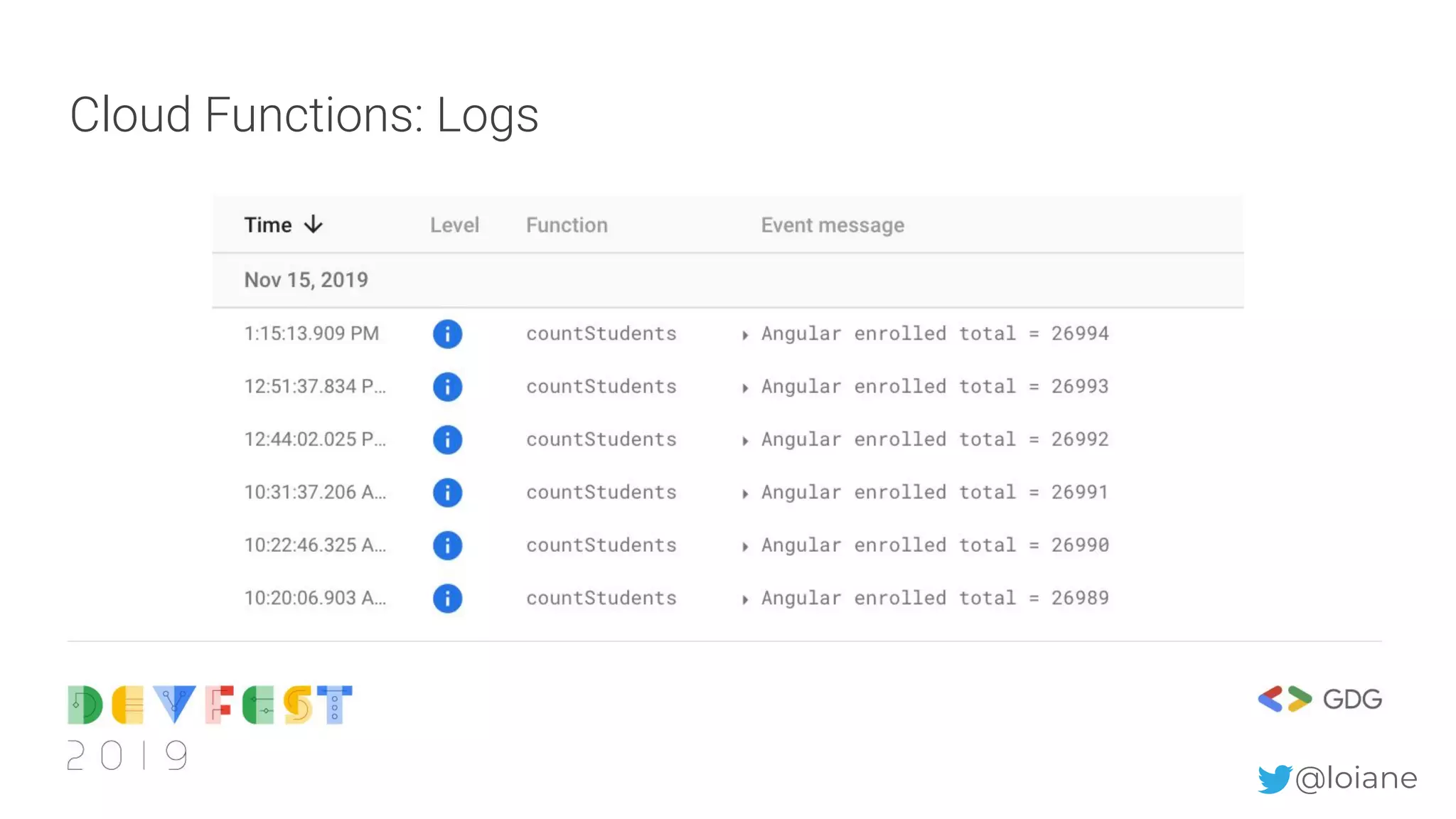Image resolution: width=1456 pixels, height=819 pixels.
Task: Click message 'Angular enrolled total = 26989'
Action: click(x=935, y=599)
